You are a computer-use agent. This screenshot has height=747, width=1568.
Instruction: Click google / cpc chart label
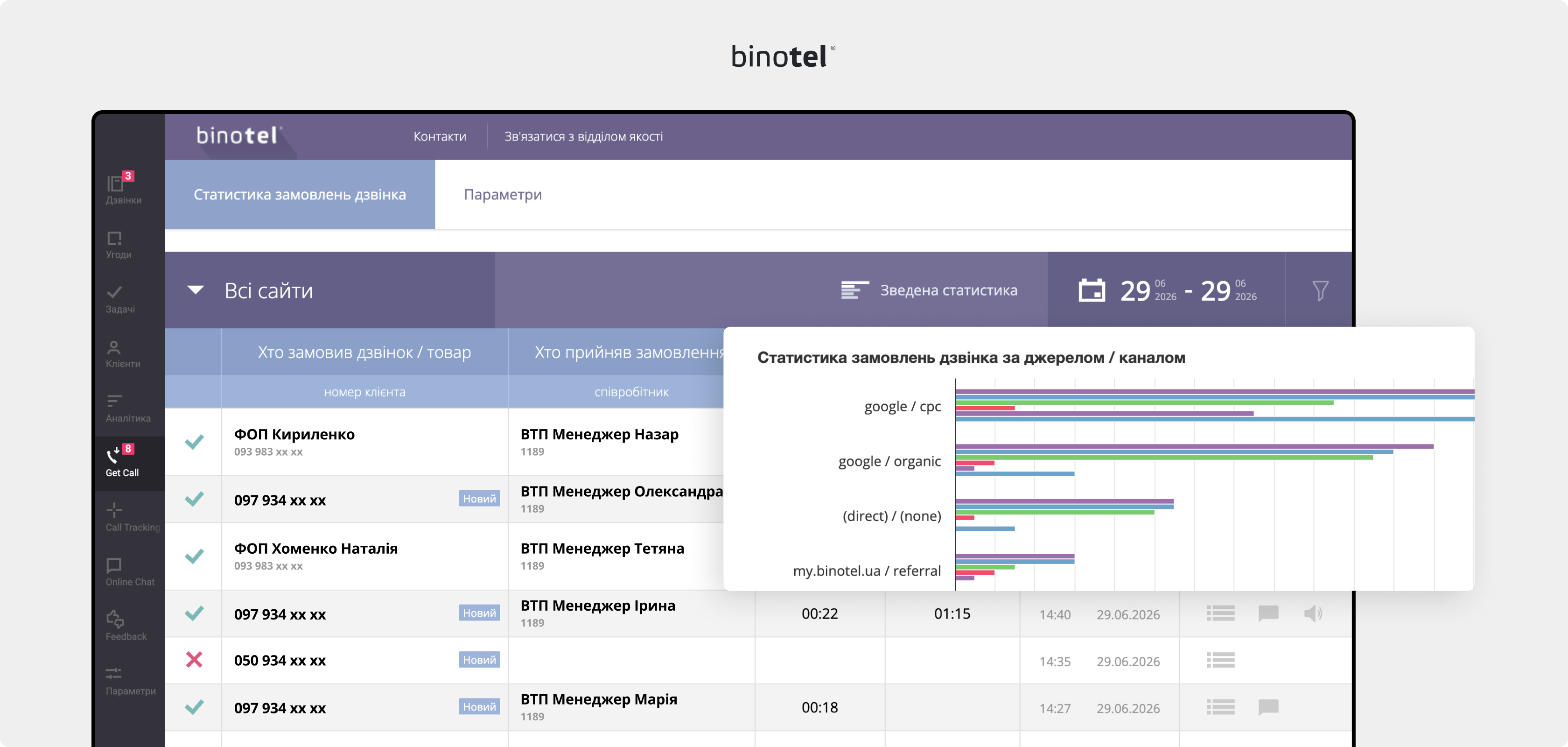pyautogui.click(x=902, y=407)
